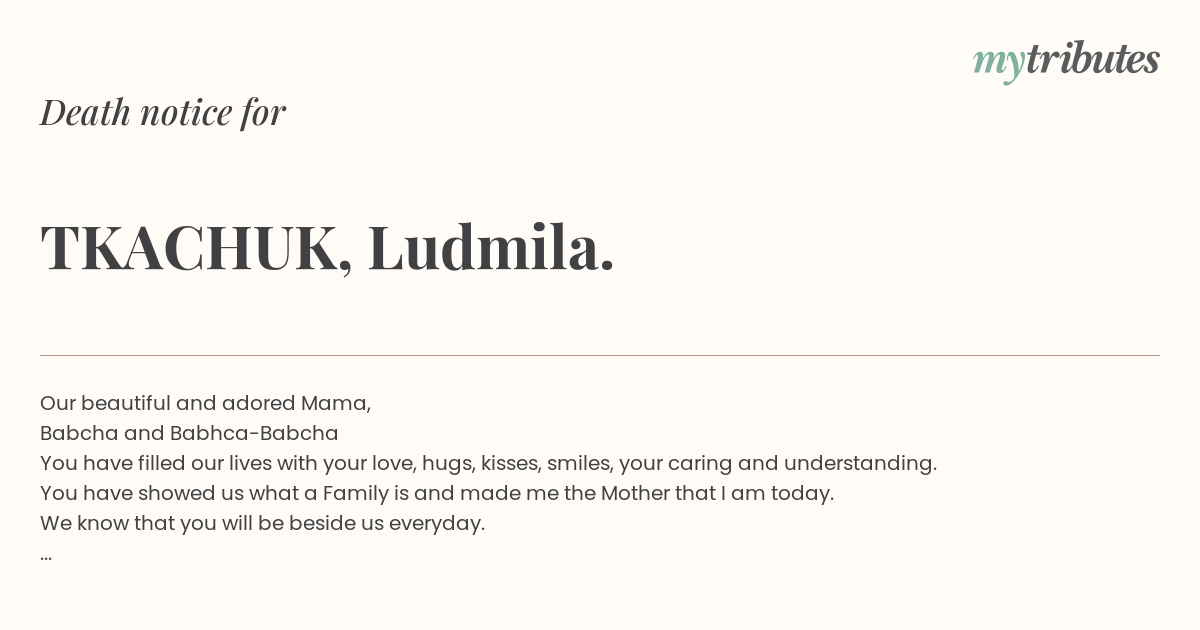Click the mytributes logo
1200x630 pixels.
(1066, 62)
